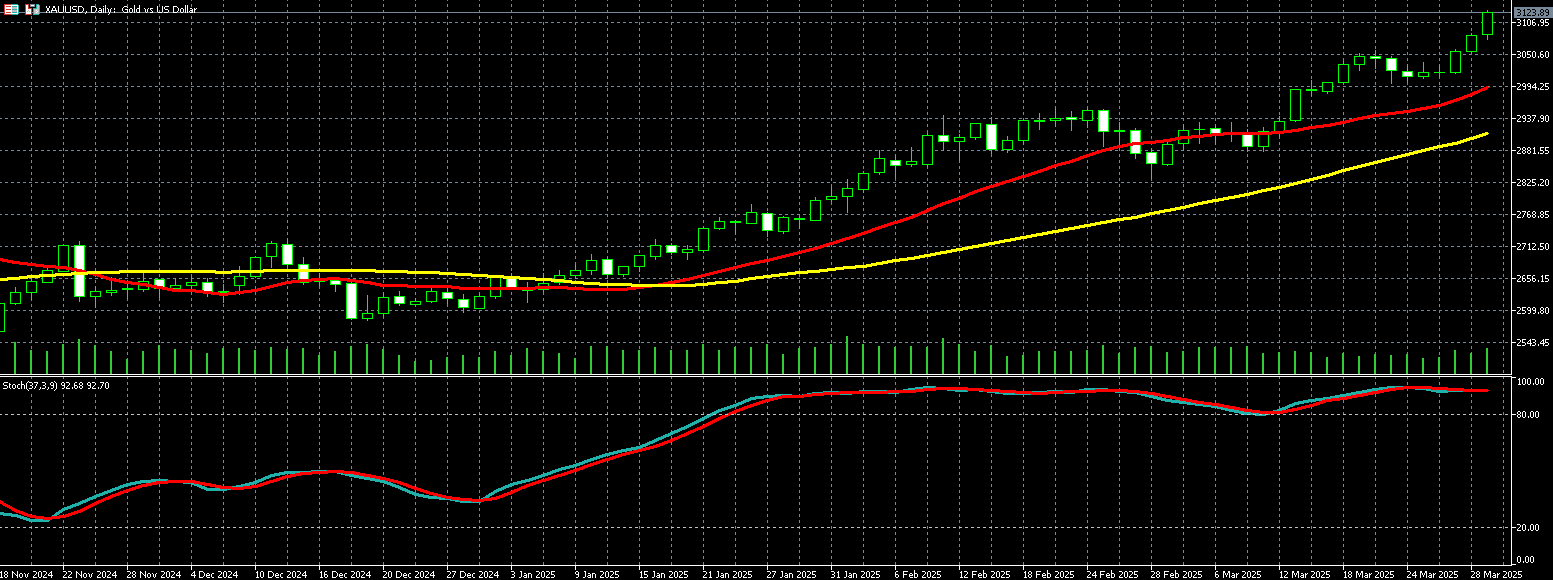Screen dimensions: 1553x580
Task: Click the 12 Feb 2025 date label
Action: pos(980,574)
